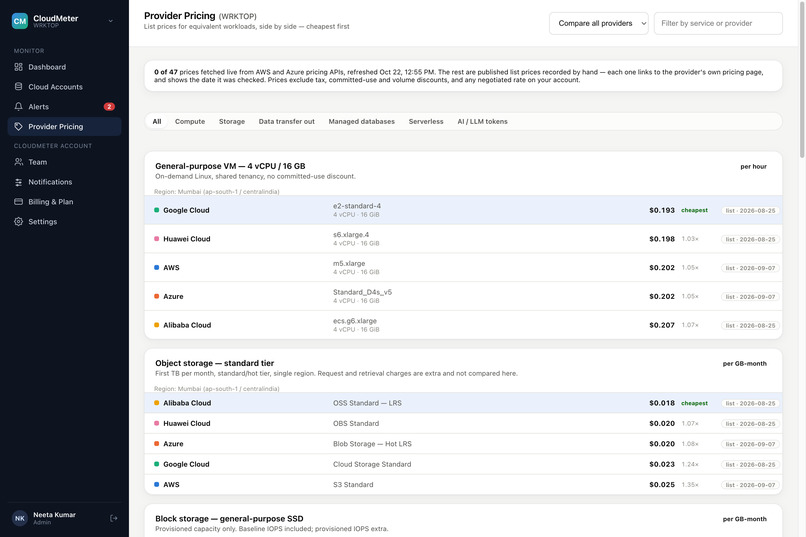
Task: Open list date badge for OSS Standard — LRS
Action: point(750,403)
